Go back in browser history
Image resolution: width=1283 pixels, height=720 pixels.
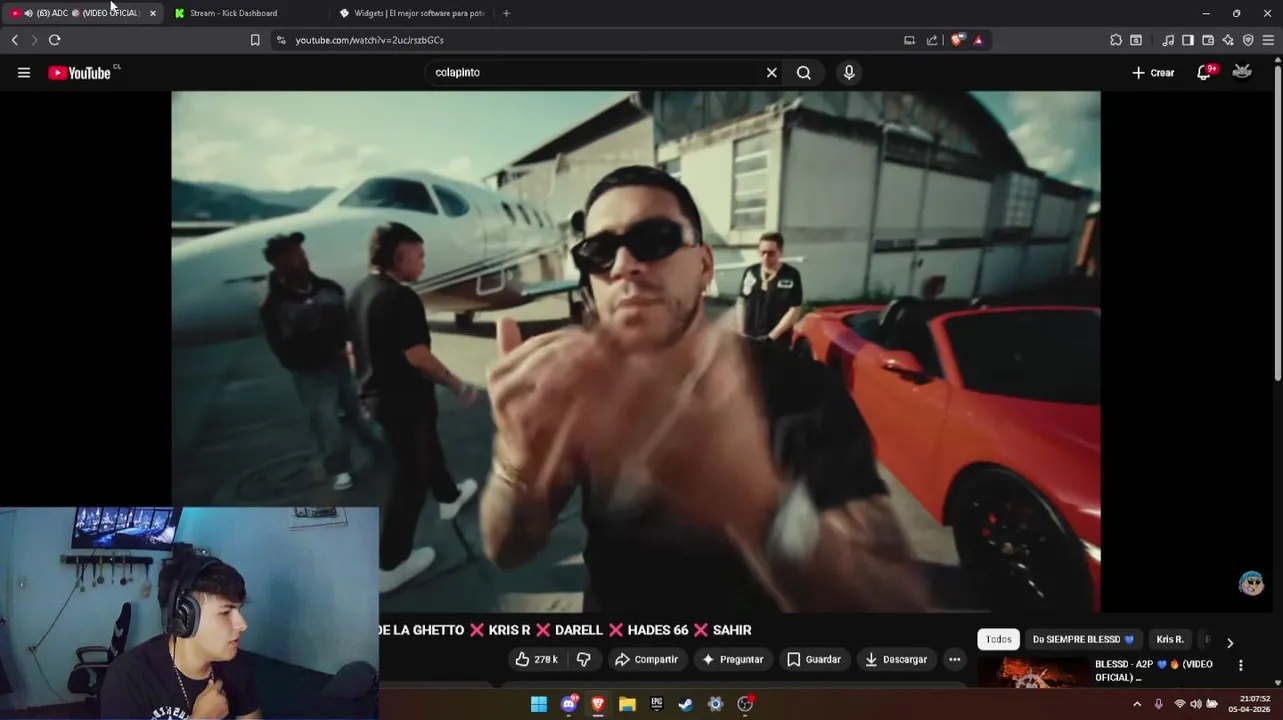pos(14,40)
